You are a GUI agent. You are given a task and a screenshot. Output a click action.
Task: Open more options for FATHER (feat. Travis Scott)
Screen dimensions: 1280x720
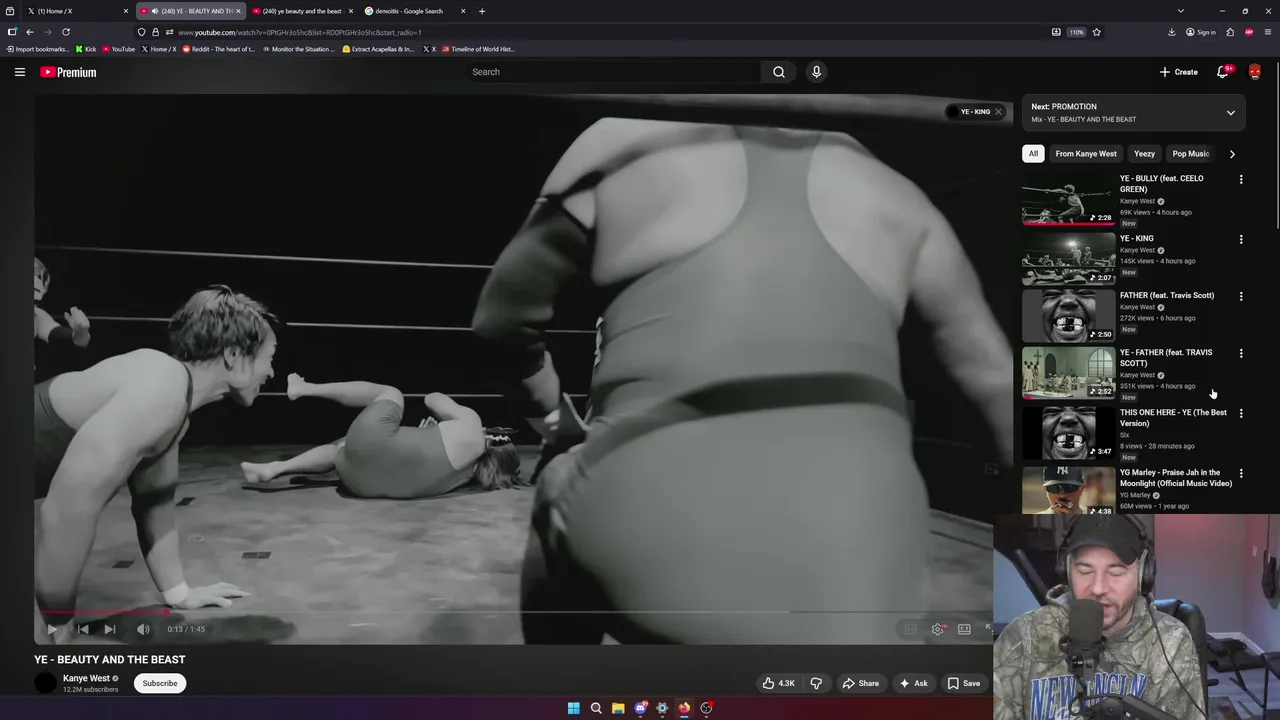tap(1241, 297)
